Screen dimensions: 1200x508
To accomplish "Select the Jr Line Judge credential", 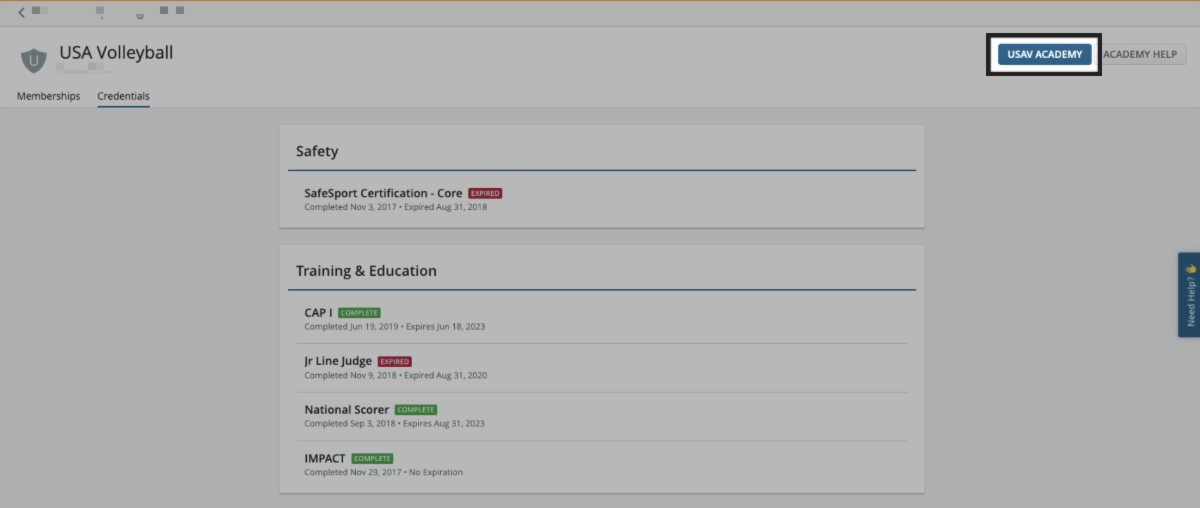I will point(338,361).
